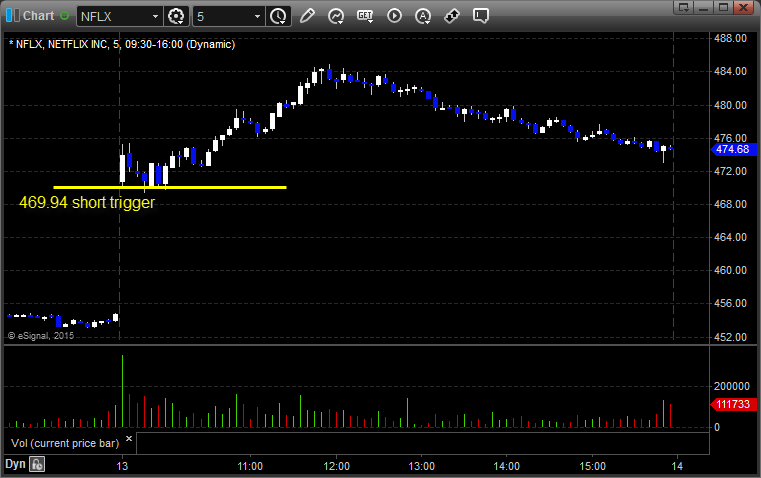Click the Chart title label
This screenshot has width=761, height=478.
coord(39,16)
